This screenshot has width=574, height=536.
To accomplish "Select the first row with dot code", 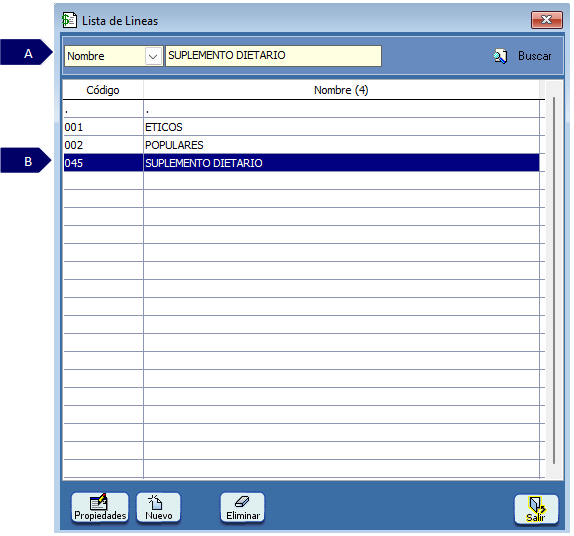I will pos(301,109).
